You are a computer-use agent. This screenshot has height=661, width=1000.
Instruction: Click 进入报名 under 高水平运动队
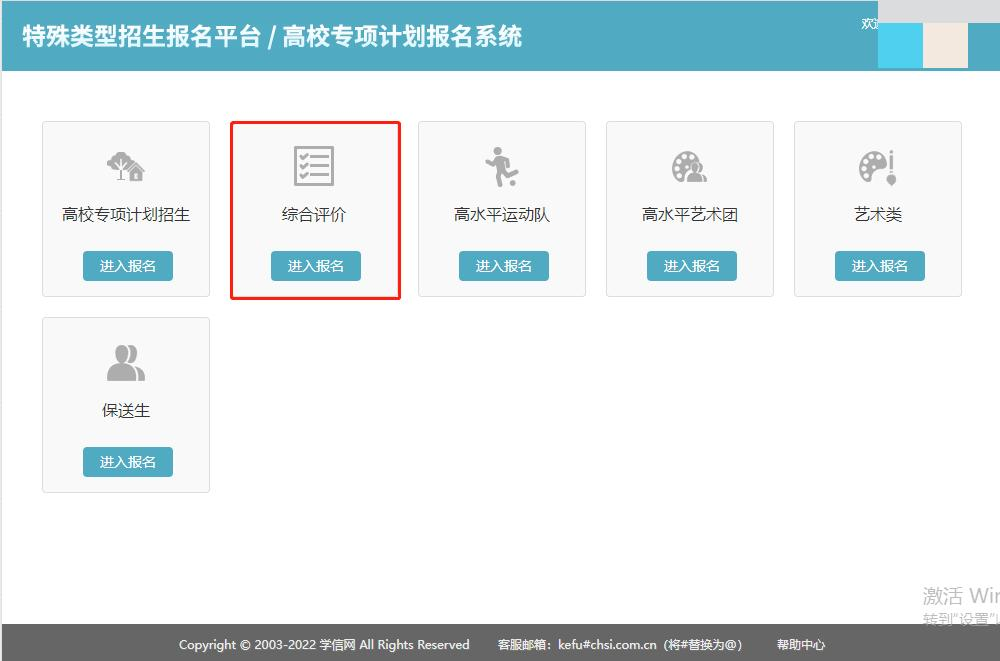click(503, 265)
